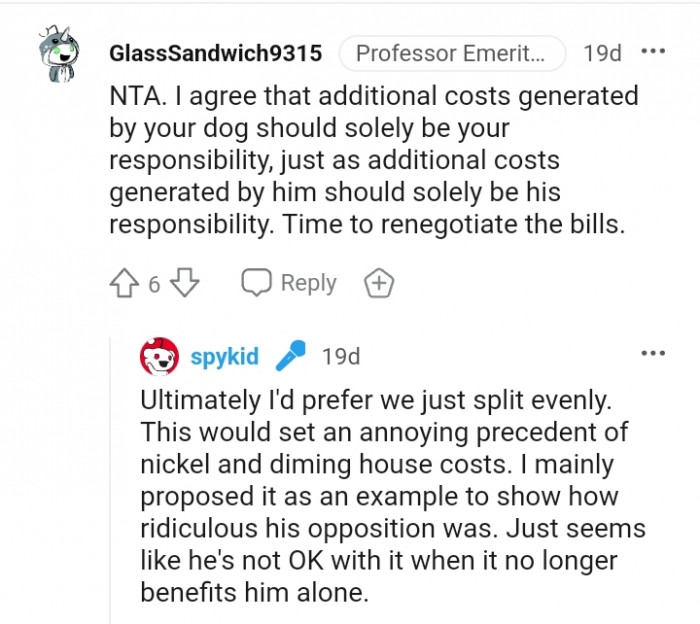Give an award with the plus badge icon
Image resolution: width=700 pixels, height=624 pixels.
pyautogui.click(x=378, y=283)
